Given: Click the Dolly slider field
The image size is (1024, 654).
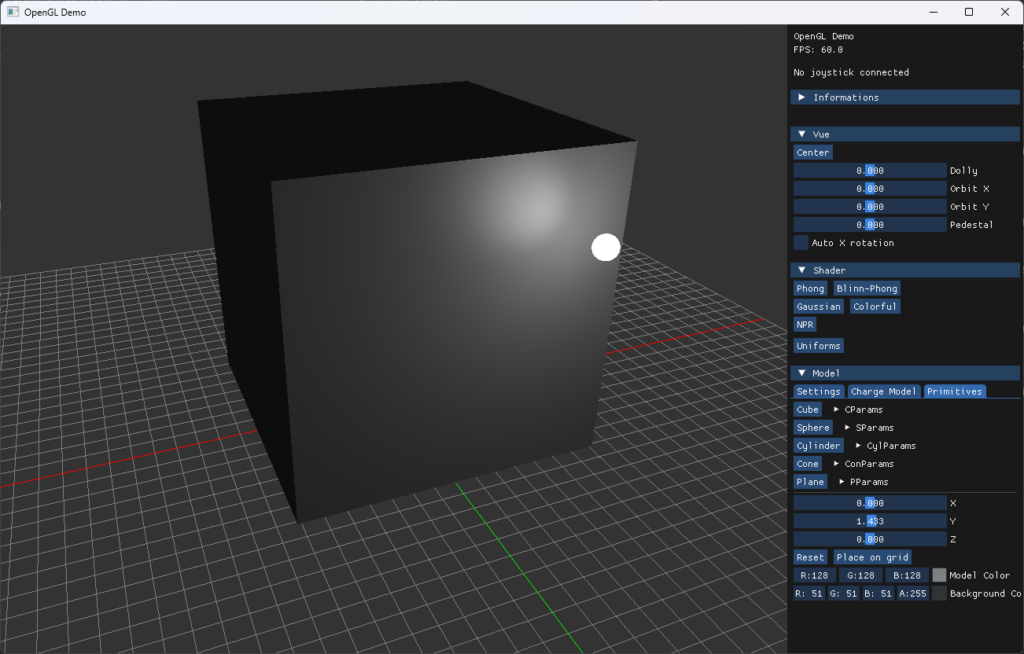Looking at the screenshot, I should 870,171.
